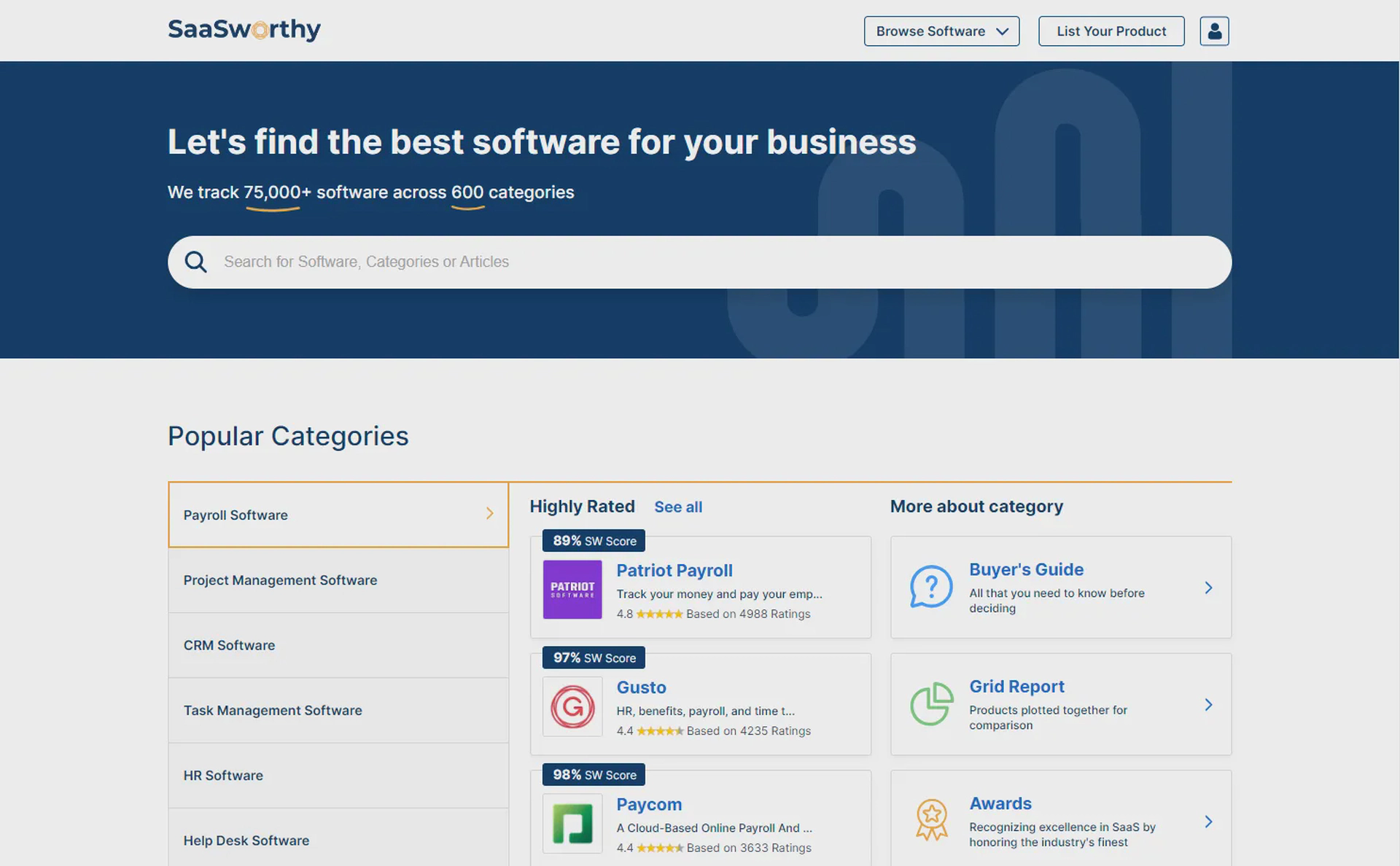Click the Awards chevron arrow
The height and width of the screenshot is (866, 1400).
(x=1208, y=822)
